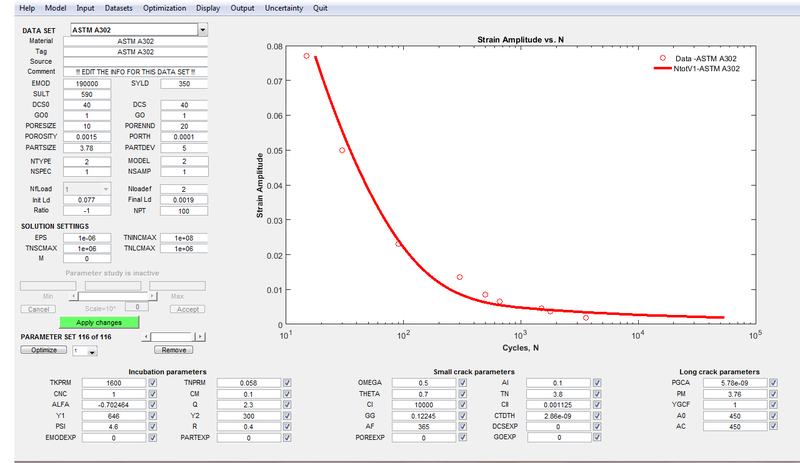Open the Output menu
The image size is (800, 463).
pos(242,8)
